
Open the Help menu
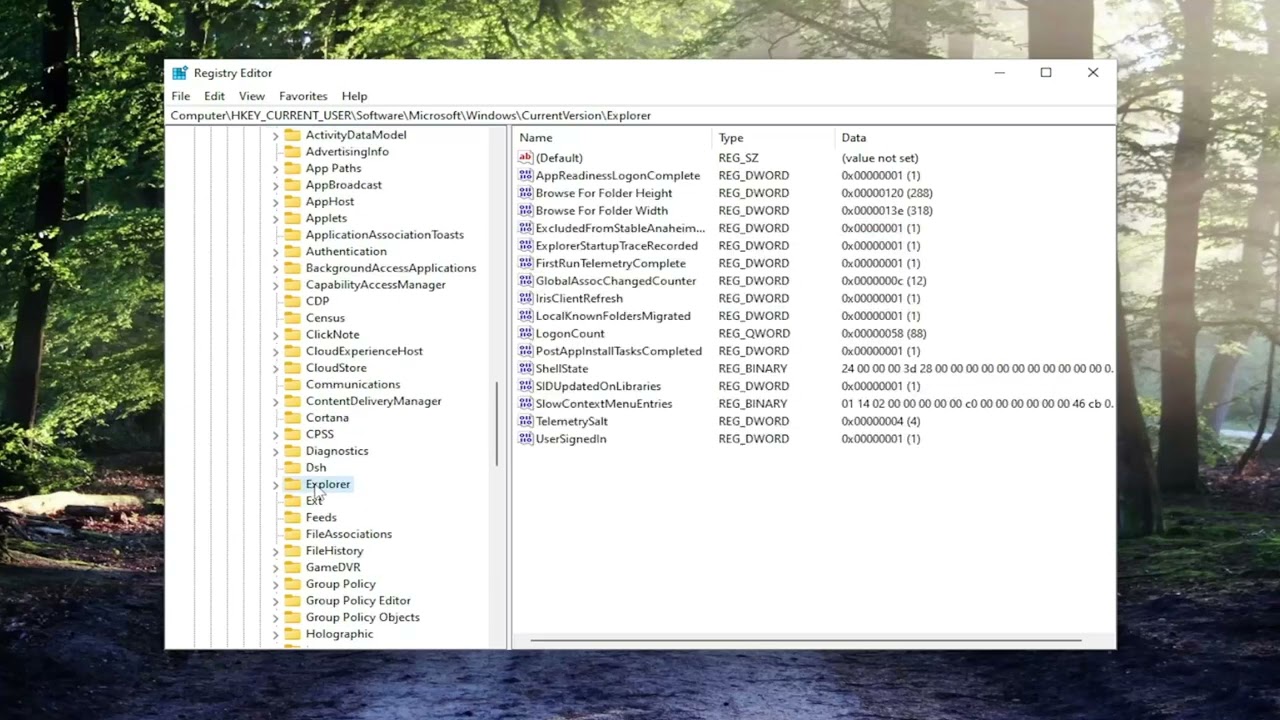[x=355, y=96]
